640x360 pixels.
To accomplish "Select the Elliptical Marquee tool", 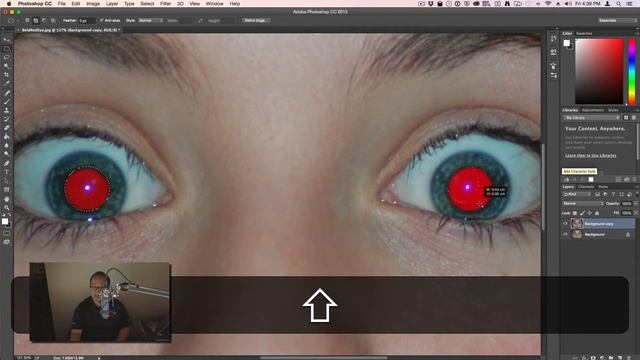I will 7,49.
